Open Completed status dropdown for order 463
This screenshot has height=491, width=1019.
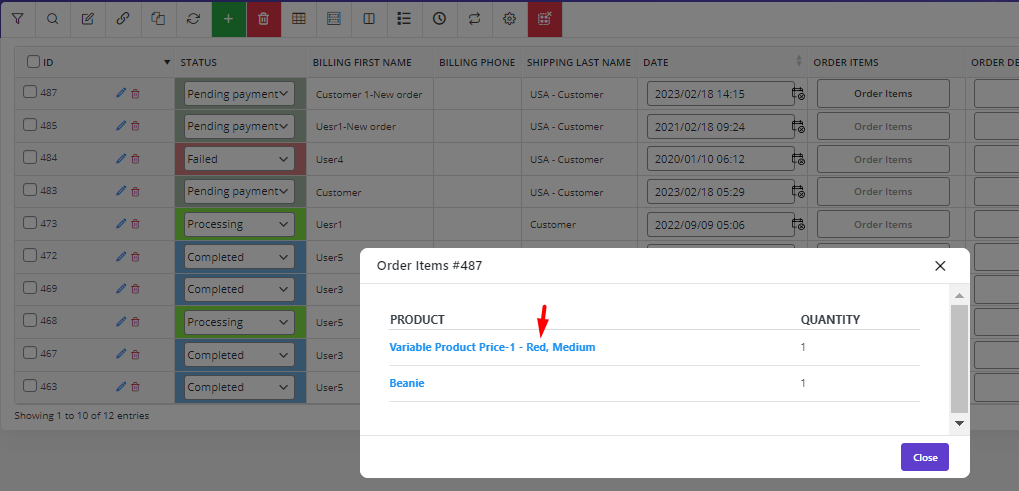tap(239, 387)
